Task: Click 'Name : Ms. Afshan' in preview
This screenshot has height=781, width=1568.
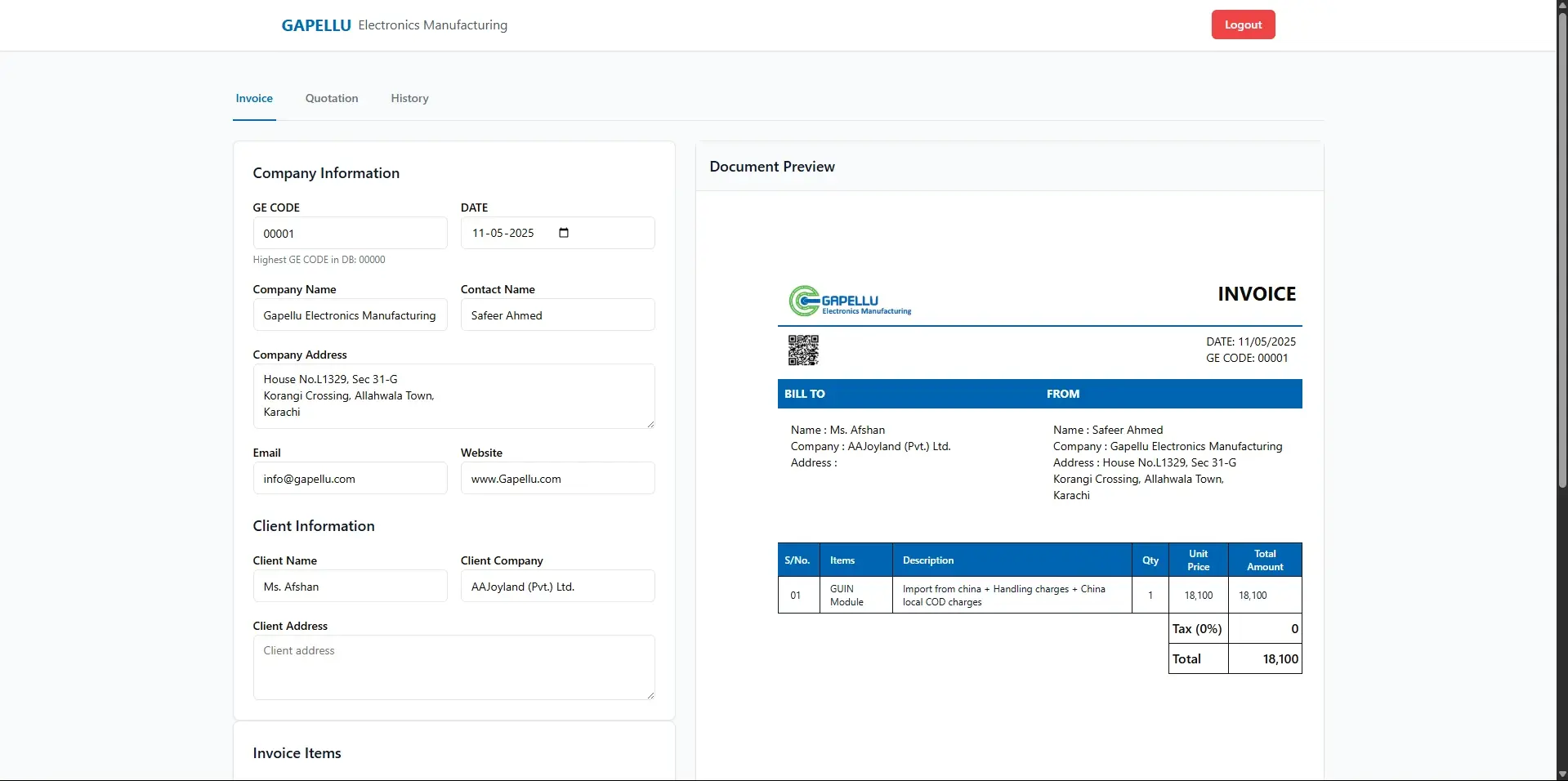Action: coord(838,430)
